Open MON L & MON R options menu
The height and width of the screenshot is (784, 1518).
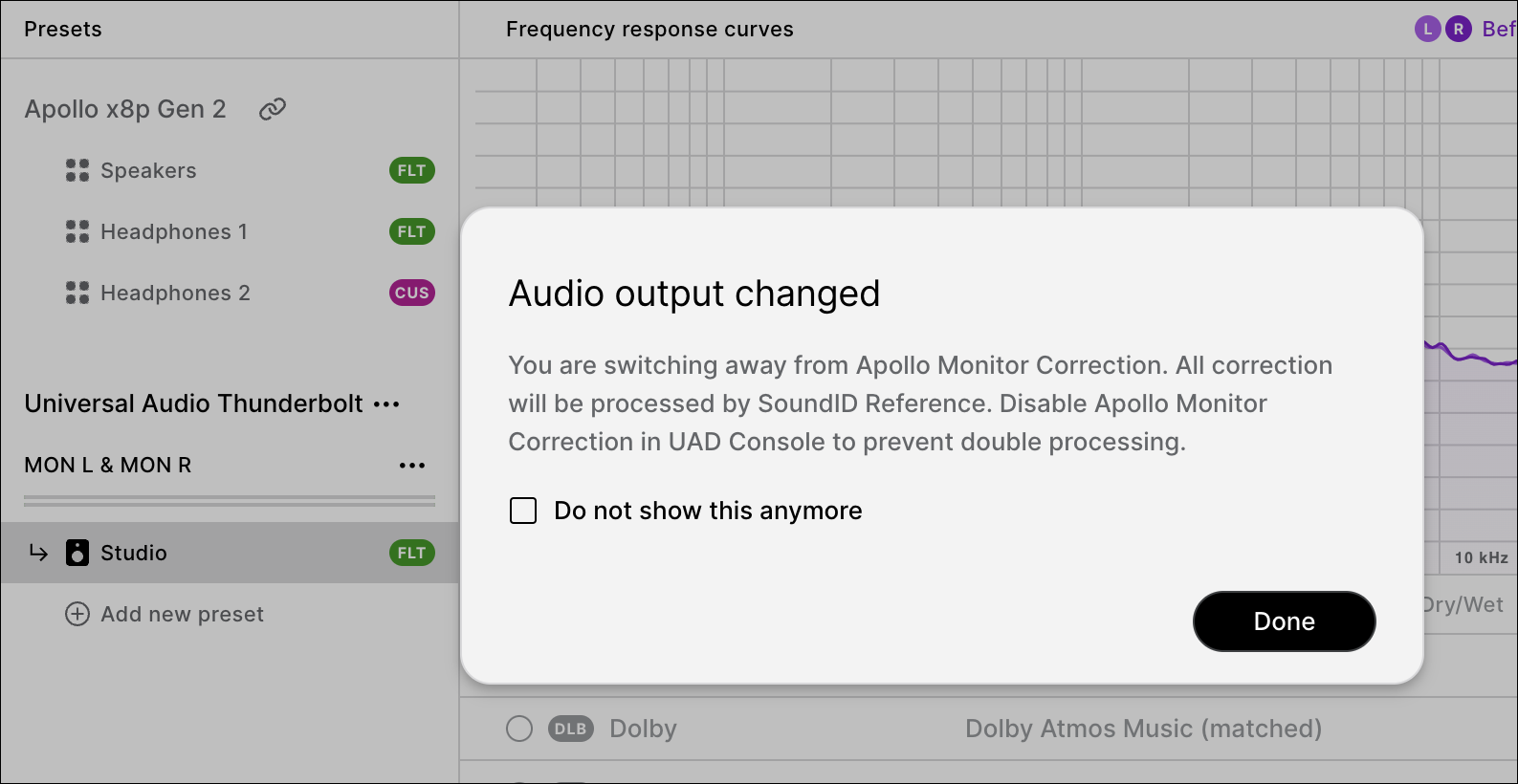pos(412,466)
